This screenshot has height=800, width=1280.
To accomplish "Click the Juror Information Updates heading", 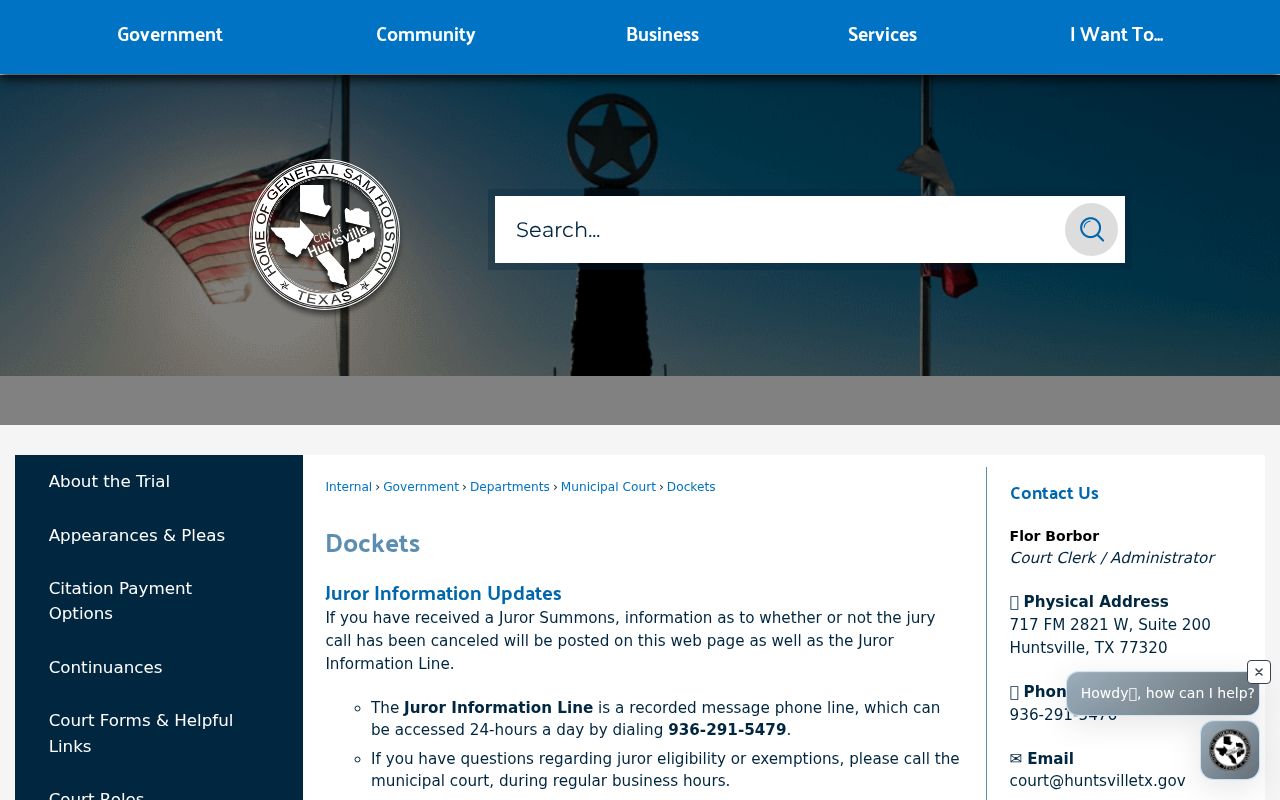I will tap(443, 594).
